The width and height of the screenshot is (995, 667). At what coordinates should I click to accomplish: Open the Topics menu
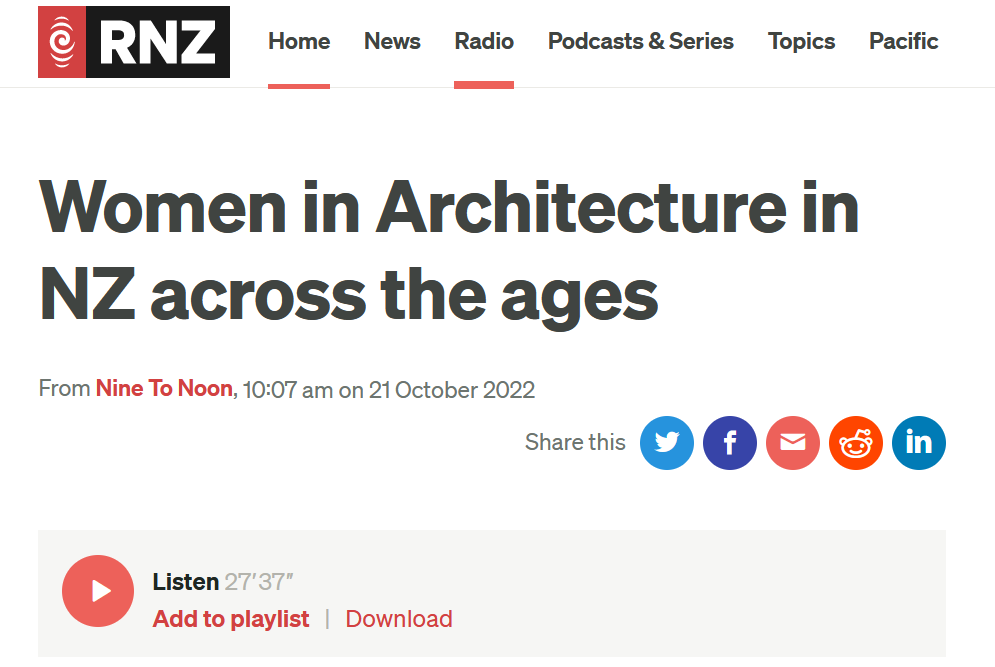[801, 41]
